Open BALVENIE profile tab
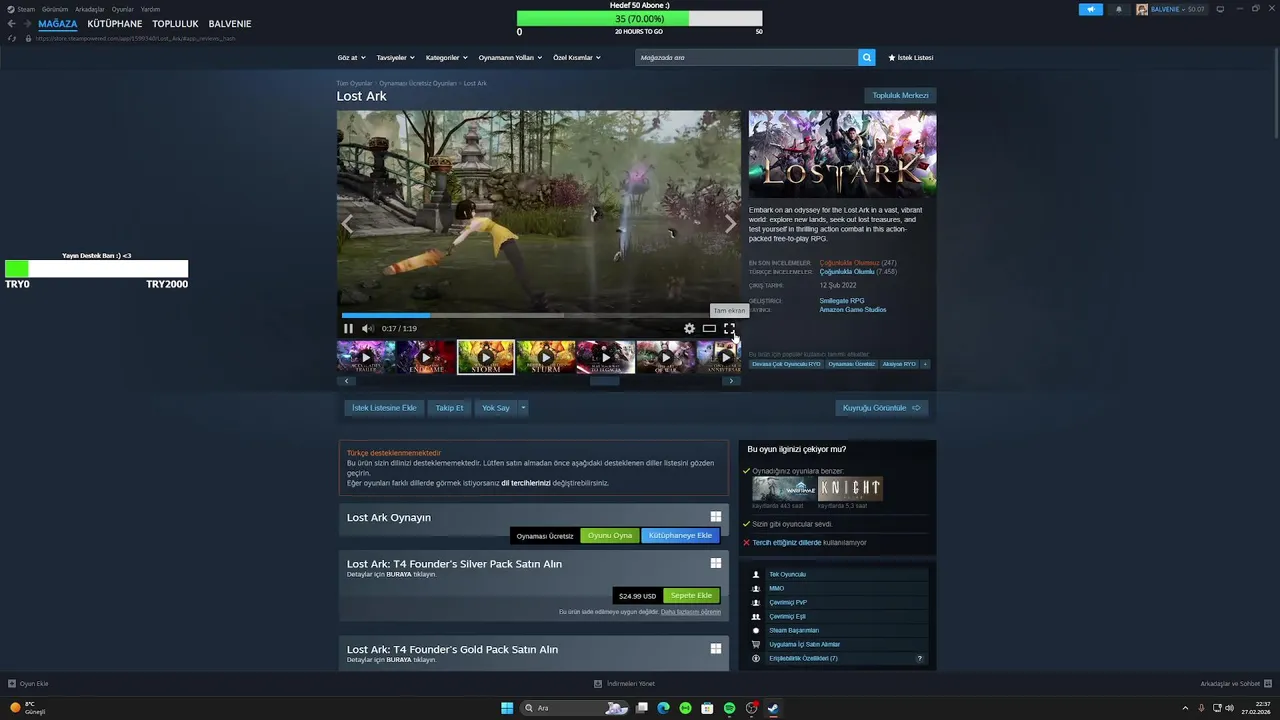This screenshot has width=1280, height=720. pos(230,24)
